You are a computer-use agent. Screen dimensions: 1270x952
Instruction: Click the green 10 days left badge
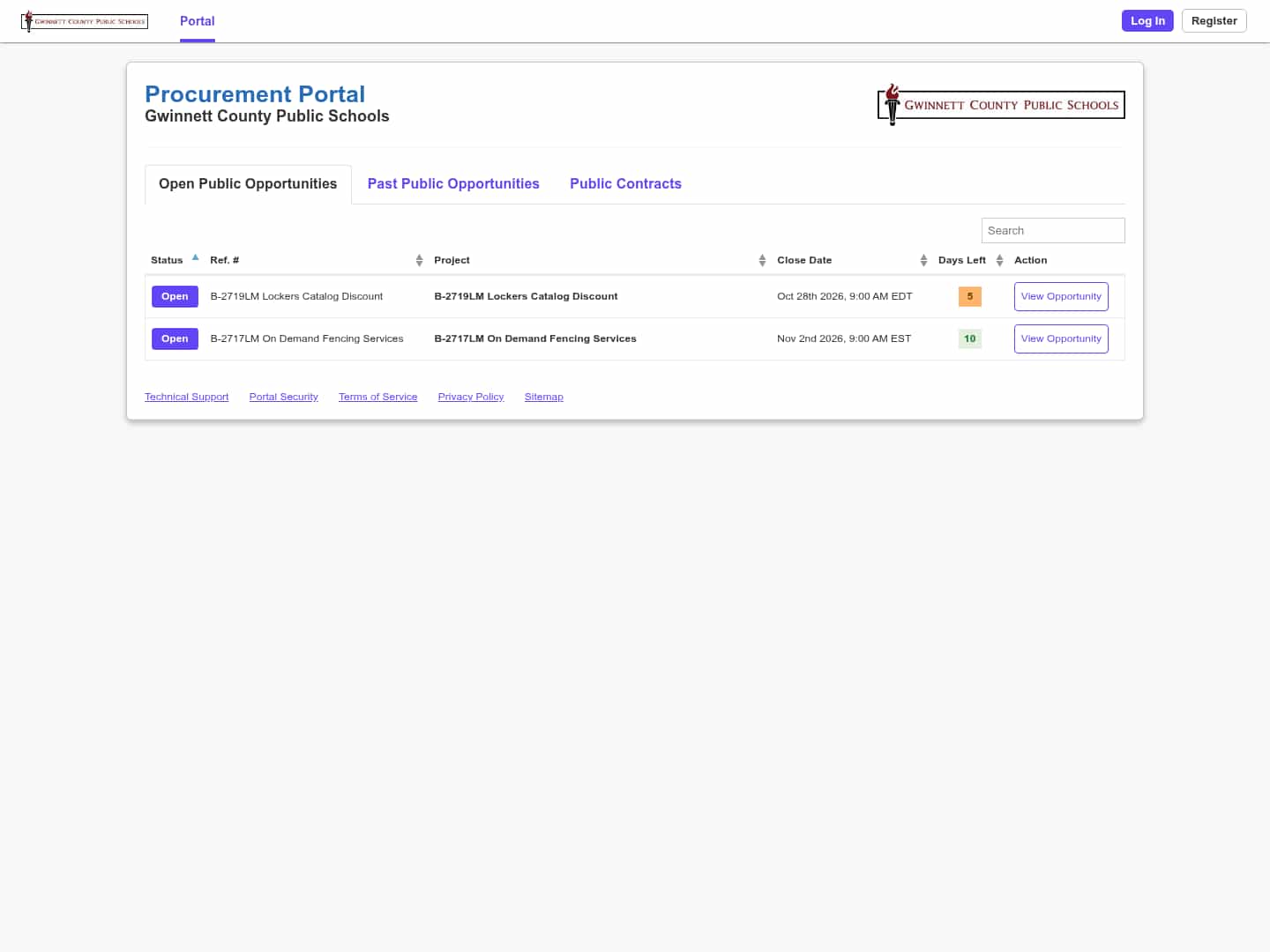pyautogui.click(x=970, y=339)
